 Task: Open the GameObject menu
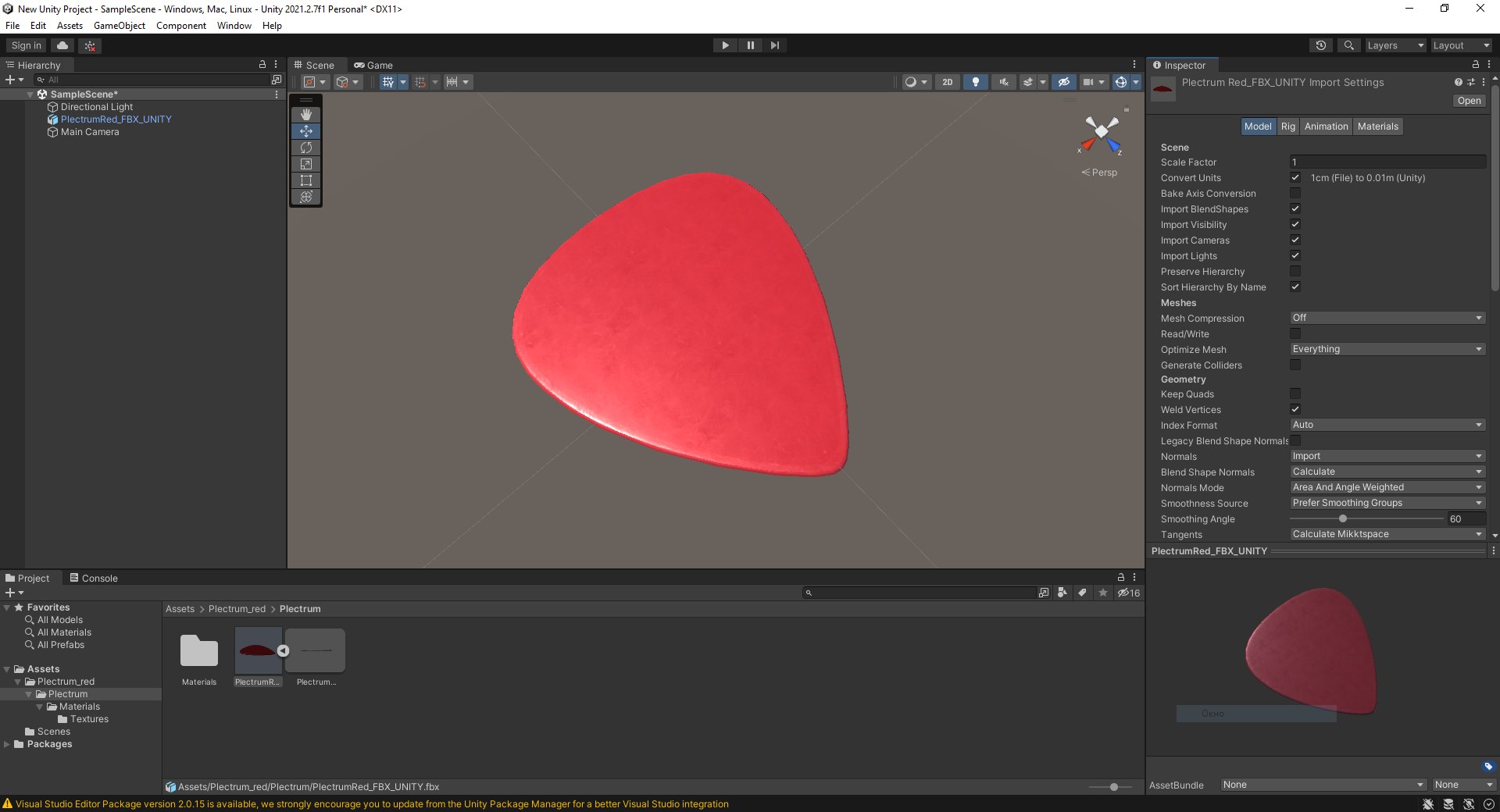point(120,26)
